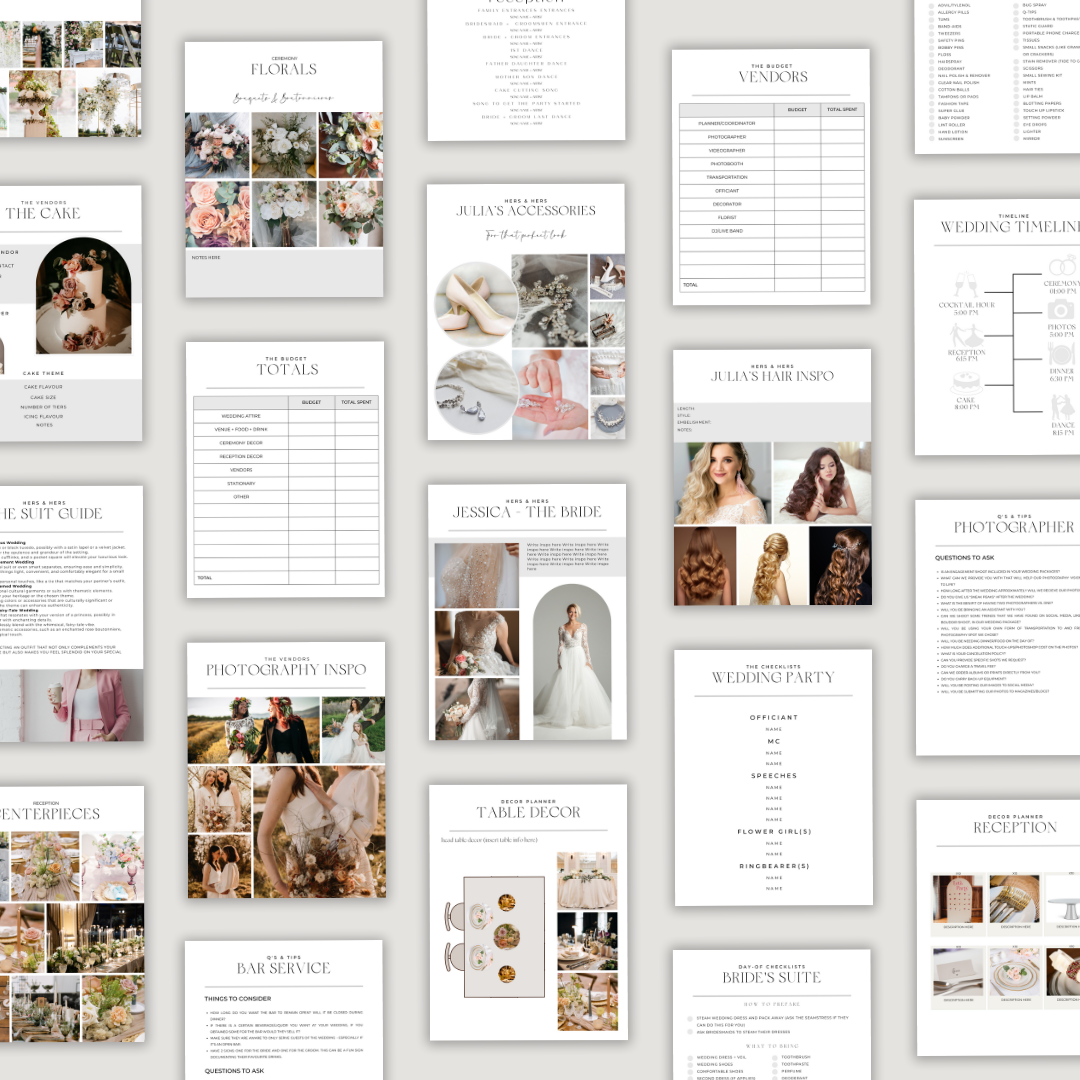Click the dancing couple icon above Dance
This screenshot has width=1080, height=1080.
point(1061,407)
